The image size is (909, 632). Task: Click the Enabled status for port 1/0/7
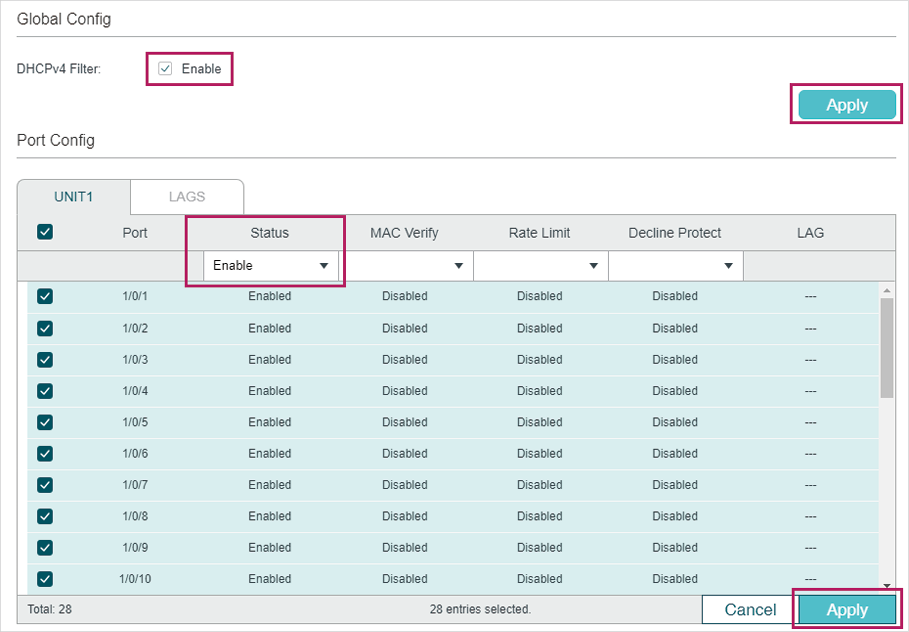pos(270,485)
